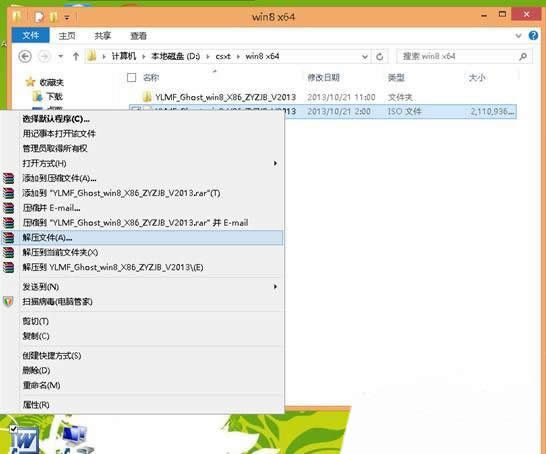Screen dimensions: 546x454
Task: Open quick access toolbar customize dropdown
Action: [67, 17]
